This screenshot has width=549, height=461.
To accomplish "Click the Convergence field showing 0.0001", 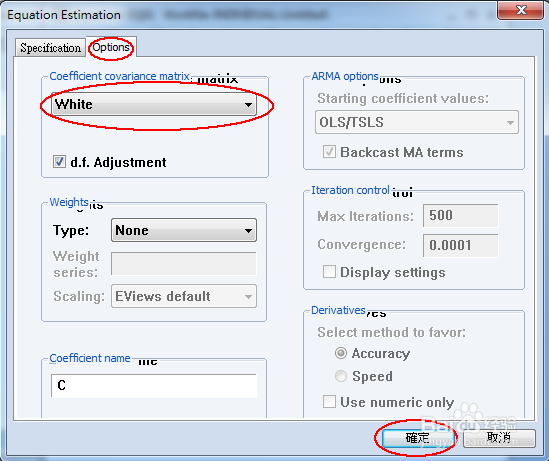I will pyautogui.click(x=460, y=245).
